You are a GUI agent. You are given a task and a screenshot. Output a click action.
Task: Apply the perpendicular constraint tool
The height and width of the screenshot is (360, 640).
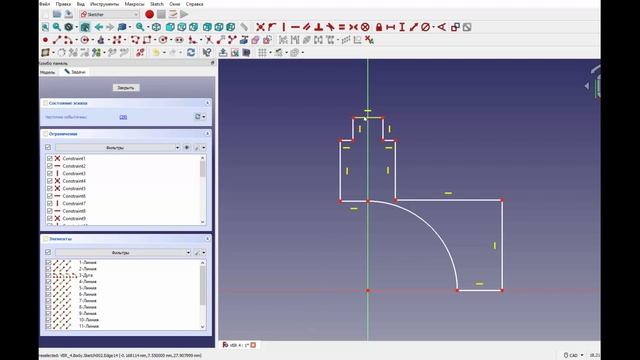coord(319,27)
